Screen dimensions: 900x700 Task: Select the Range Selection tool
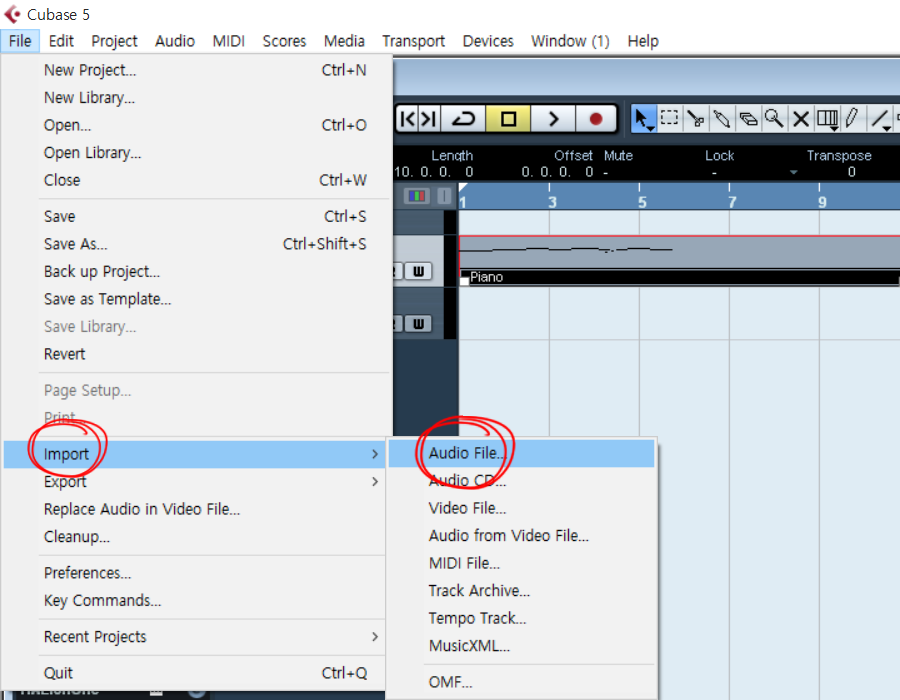[x=669, y=118]
